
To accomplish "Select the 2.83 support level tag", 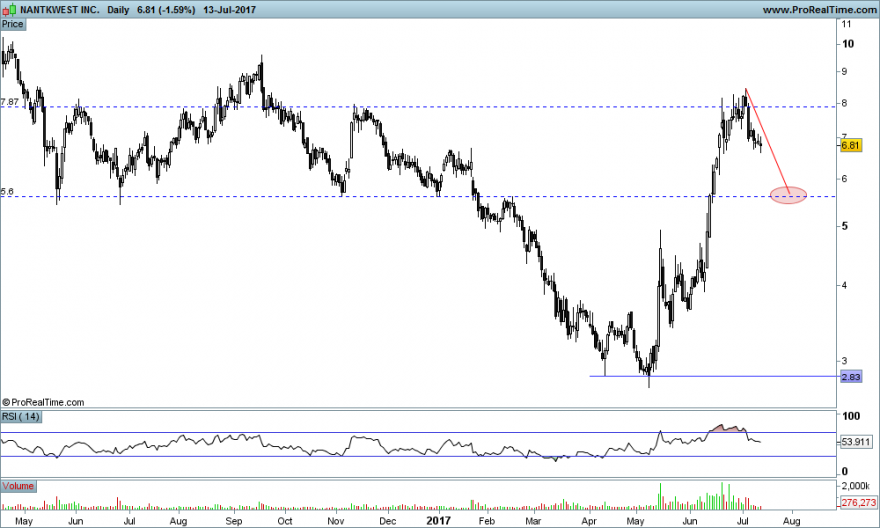I will 851,377.
